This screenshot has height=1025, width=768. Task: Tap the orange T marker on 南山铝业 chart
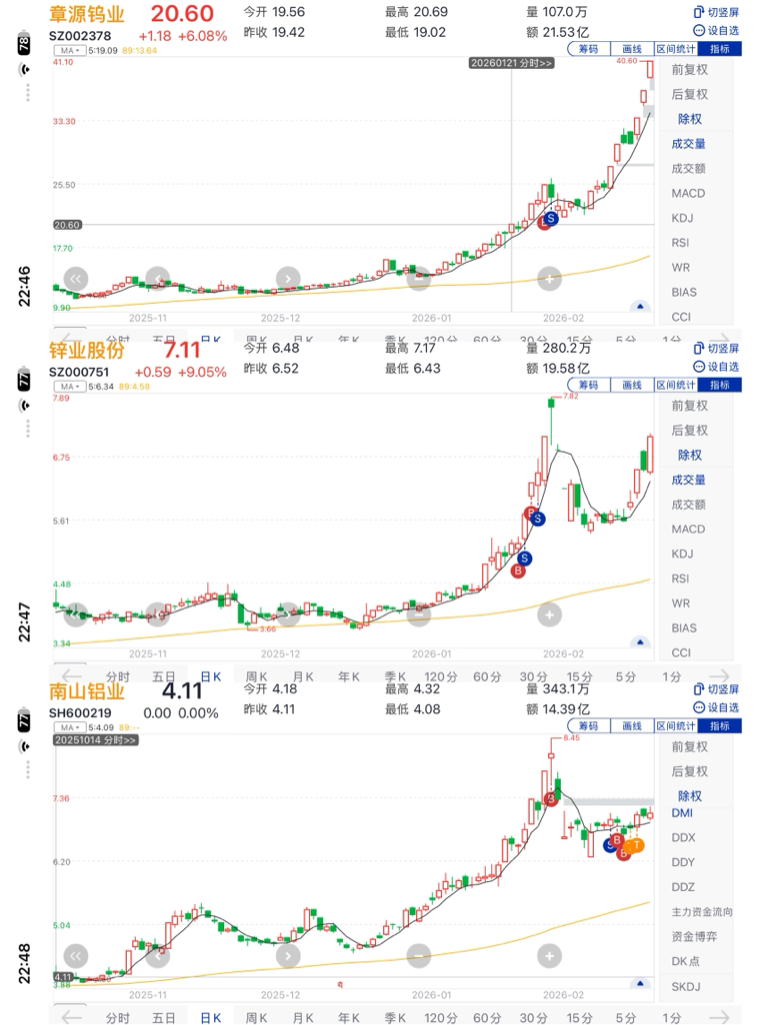pos(636,845)
